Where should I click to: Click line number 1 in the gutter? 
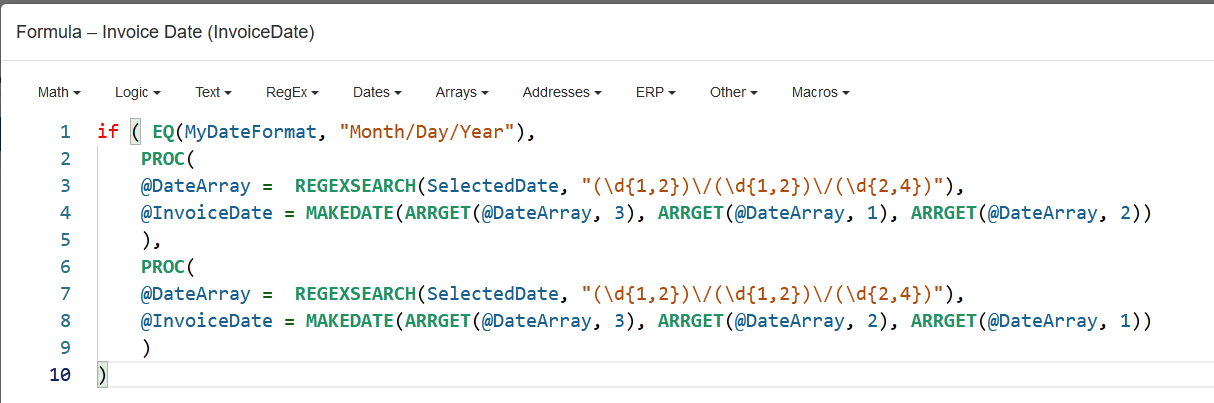pos(65,132)
